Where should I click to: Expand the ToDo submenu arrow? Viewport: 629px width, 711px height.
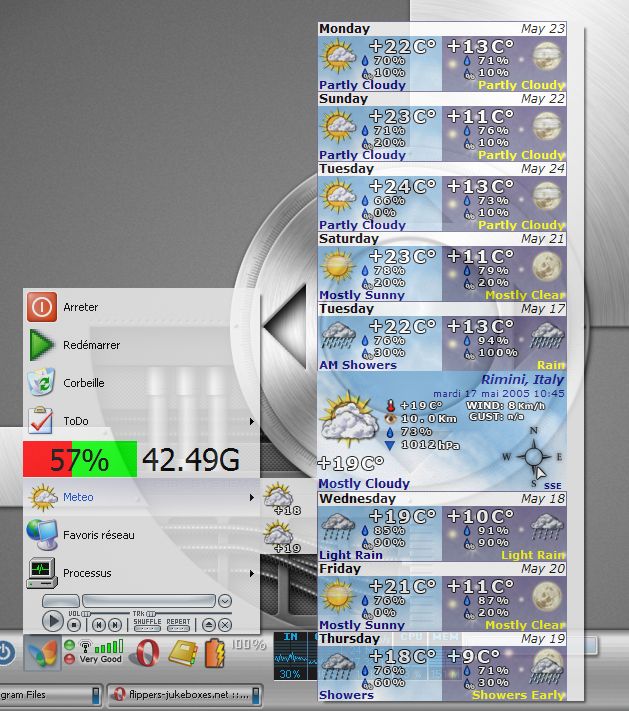point(250,422)
